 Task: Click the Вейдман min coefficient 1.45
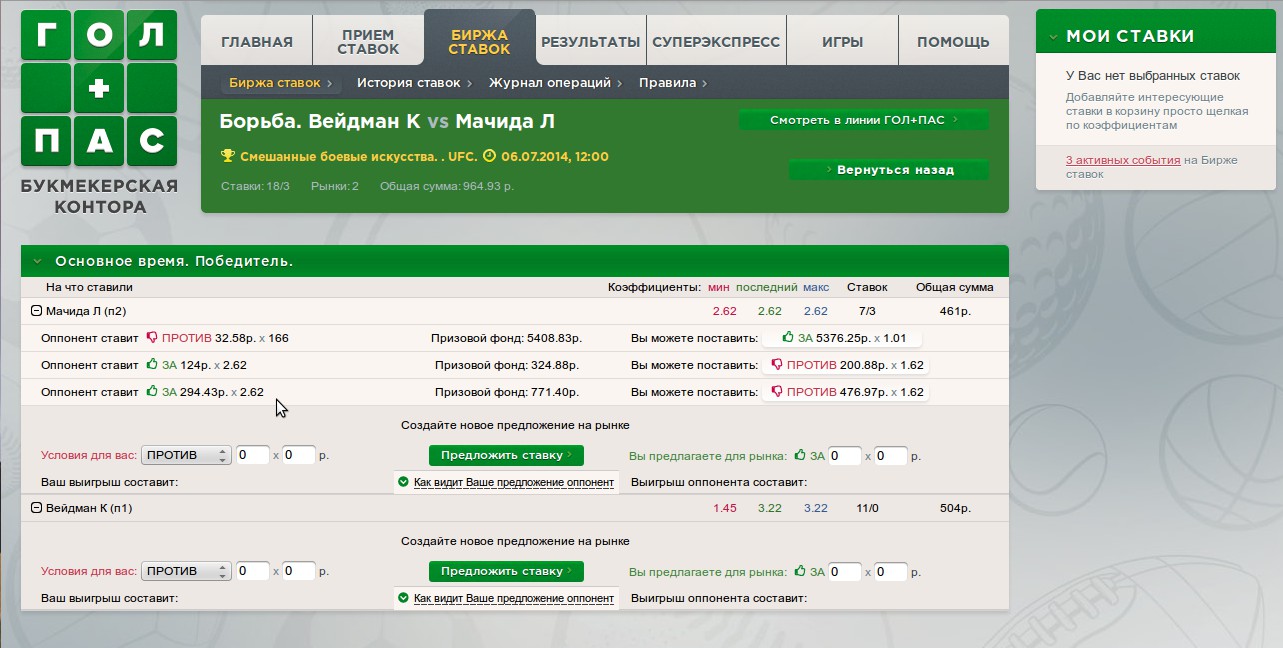coord(725,508)
